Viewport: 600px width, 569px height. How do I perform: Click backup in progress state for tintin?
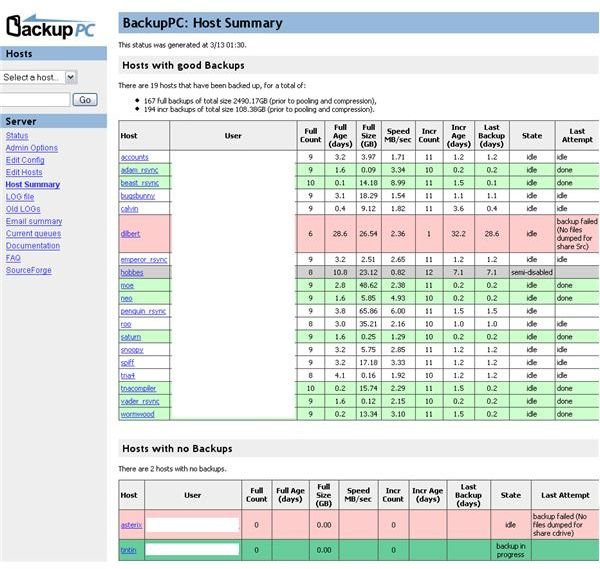[510, 550]
